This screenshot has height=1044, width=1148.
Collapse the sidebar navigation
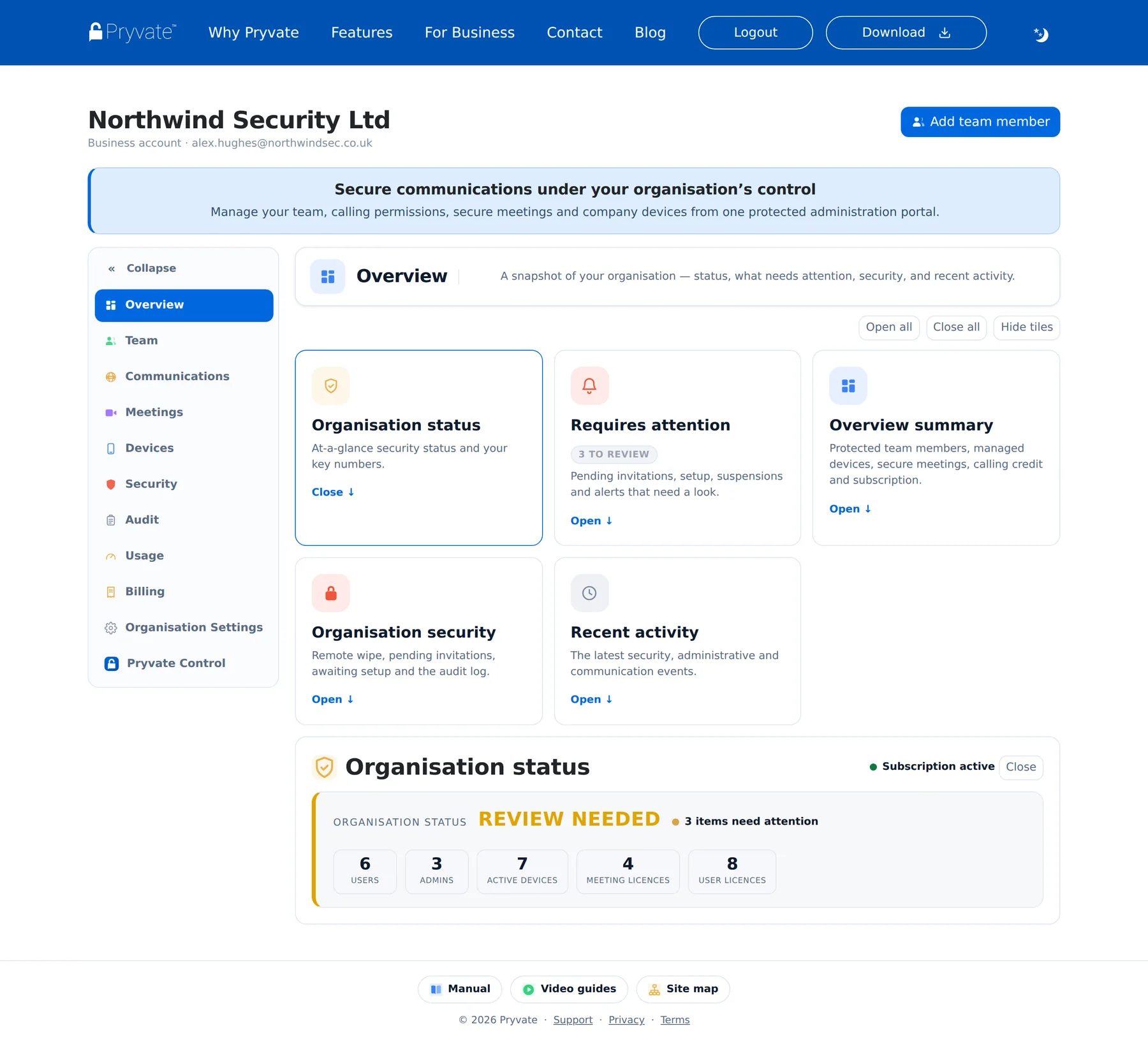(x=142, y=268)
